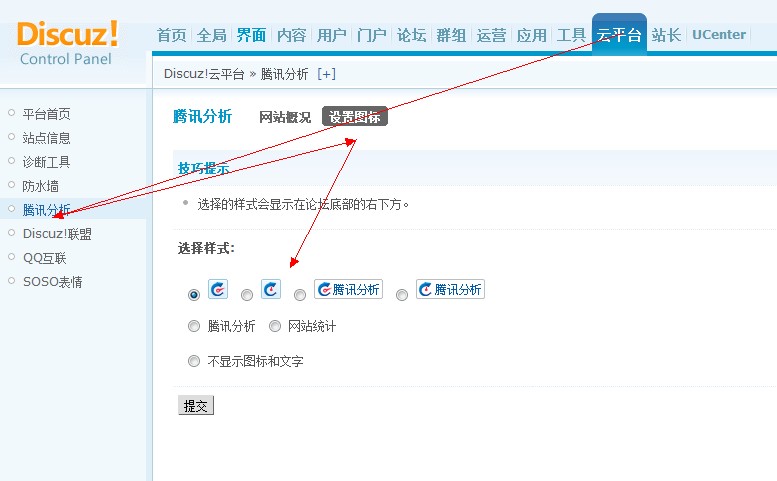The image size is (777, 481).
Task: Go to 平台首页 in sidebar
Action: tap(46, 114)
